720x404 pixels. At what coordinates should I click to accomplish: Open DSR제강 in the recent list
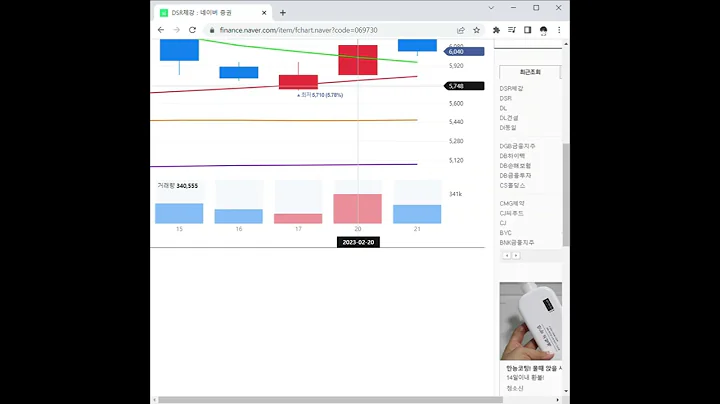[511, 89]
